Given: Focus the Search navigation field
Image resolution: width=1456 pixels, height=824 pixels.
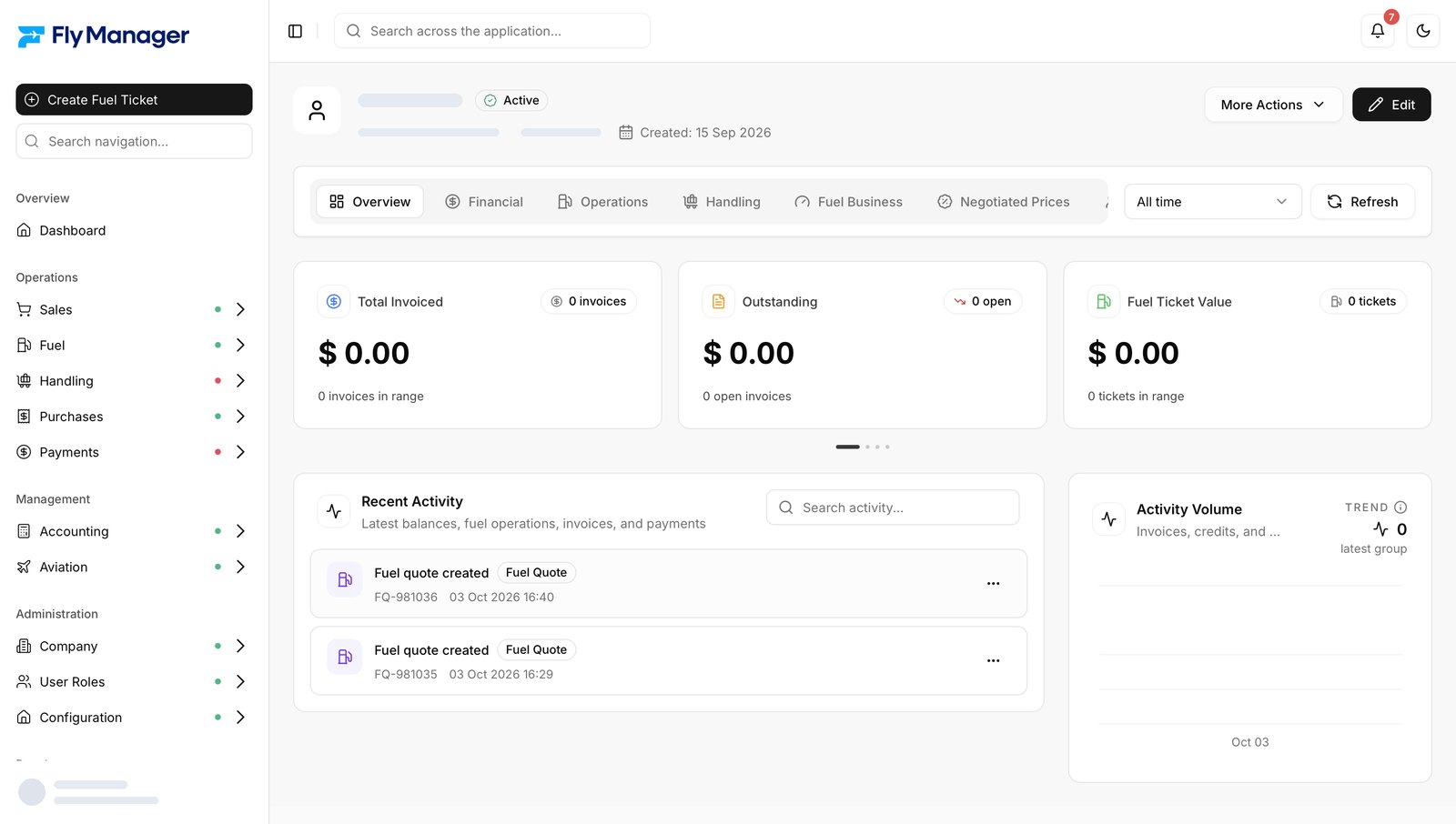Looking at the screenshot, I should (134, 142).
